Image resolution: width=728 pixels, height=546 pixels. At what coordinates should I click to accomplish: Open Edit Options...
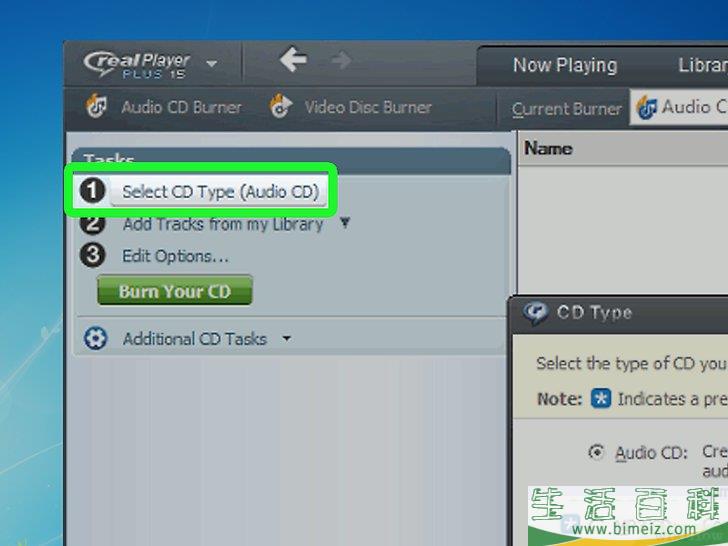click(176, 256)
